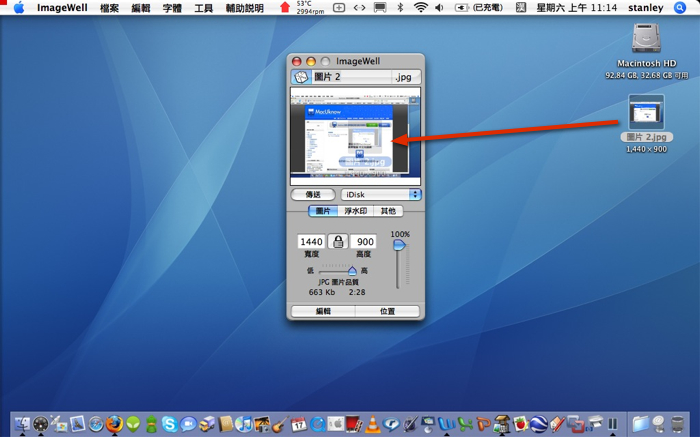Click the ImageWell well icon in dock
The width and height of the screenshot is (700, 437).
[502, 423]
